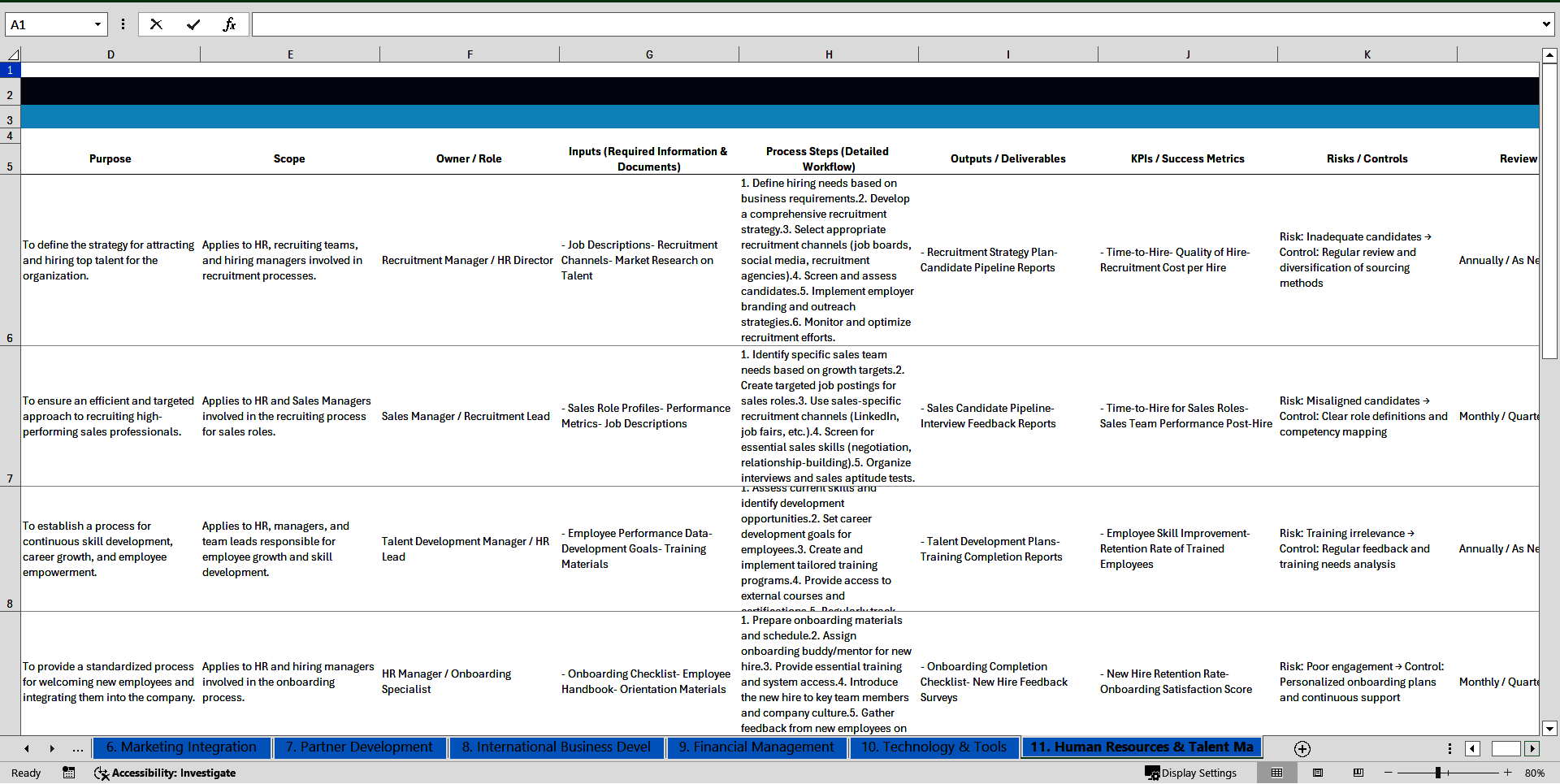
Task: Switch to Normal view
Action: pyautogui.click(x=1276, y=773)
